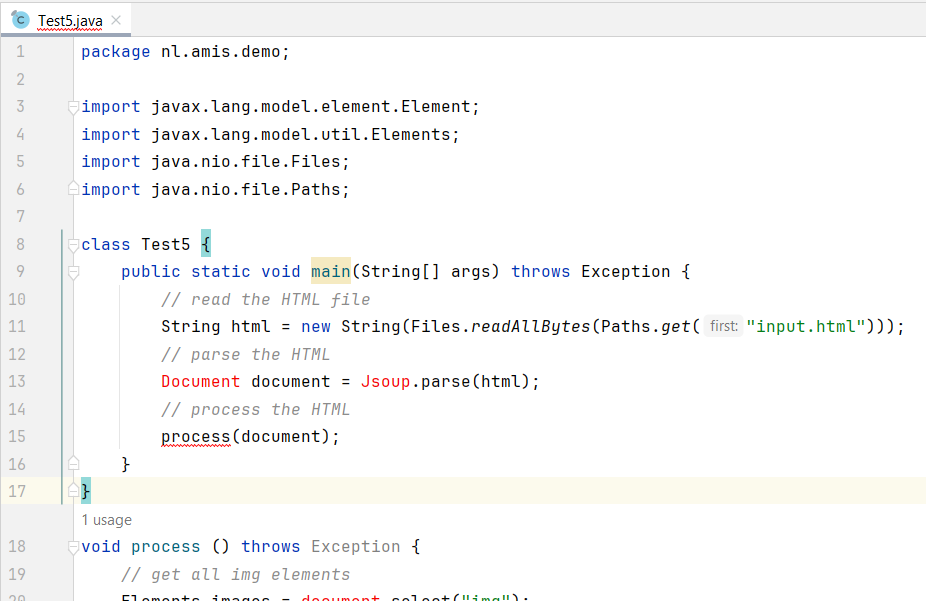This screenshot has height=601, width=926.
Task: Click the fold end marker on line 16
Action: pyautogui.click(x=72, y=463)
